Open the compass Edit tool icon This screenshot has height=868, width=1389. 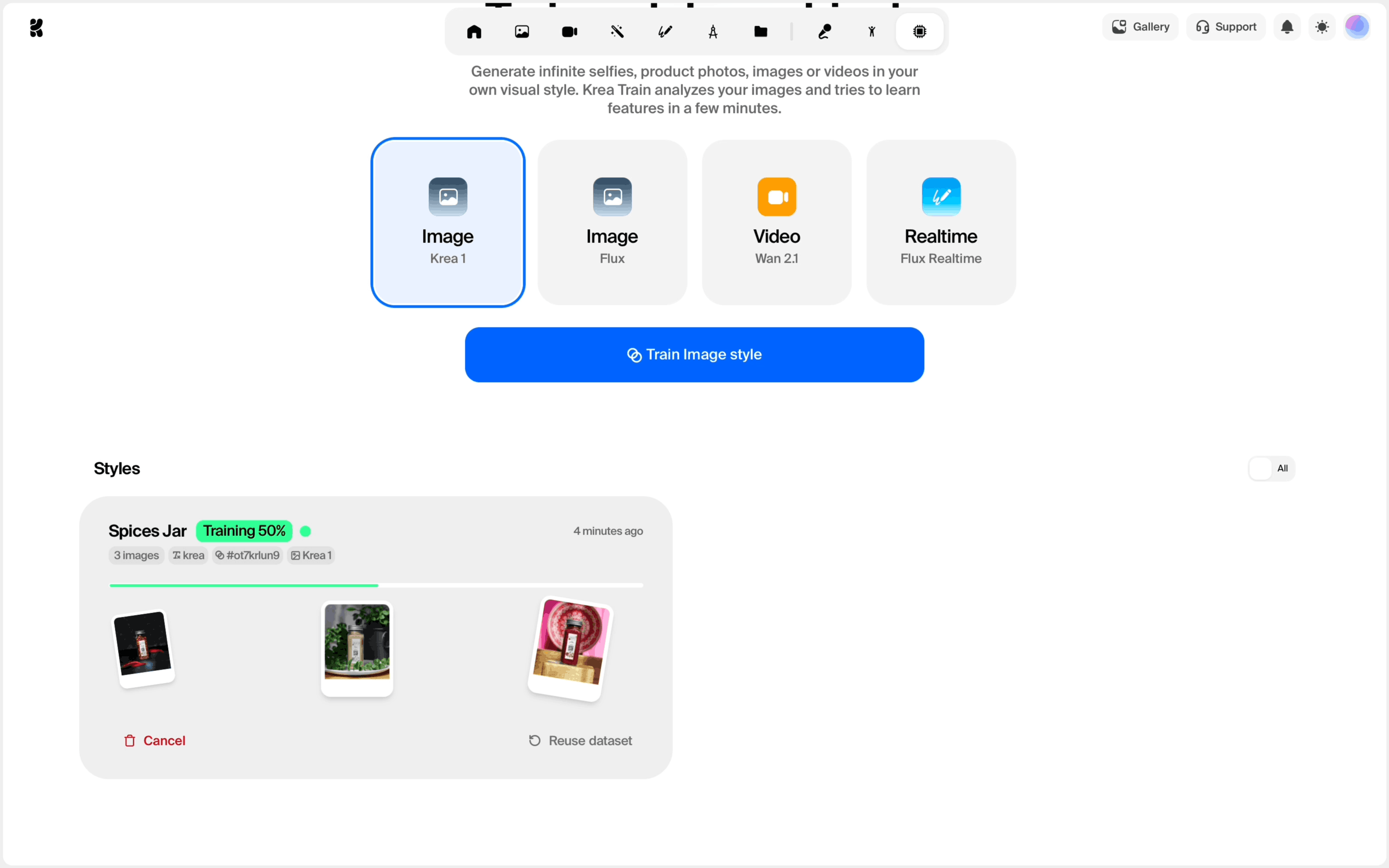(713, 32)
